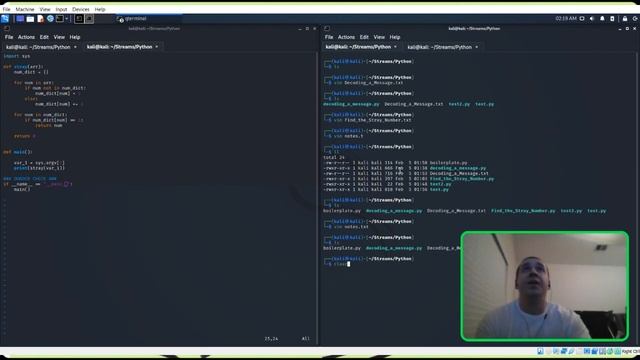Click 'vim Decoding_a_Message.txt' command line

(368, 82)
